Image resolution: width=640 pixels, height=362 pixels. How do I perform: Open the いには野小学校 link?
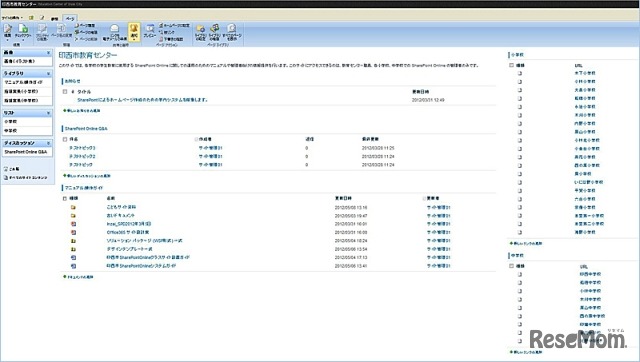(x=589, y=182)
